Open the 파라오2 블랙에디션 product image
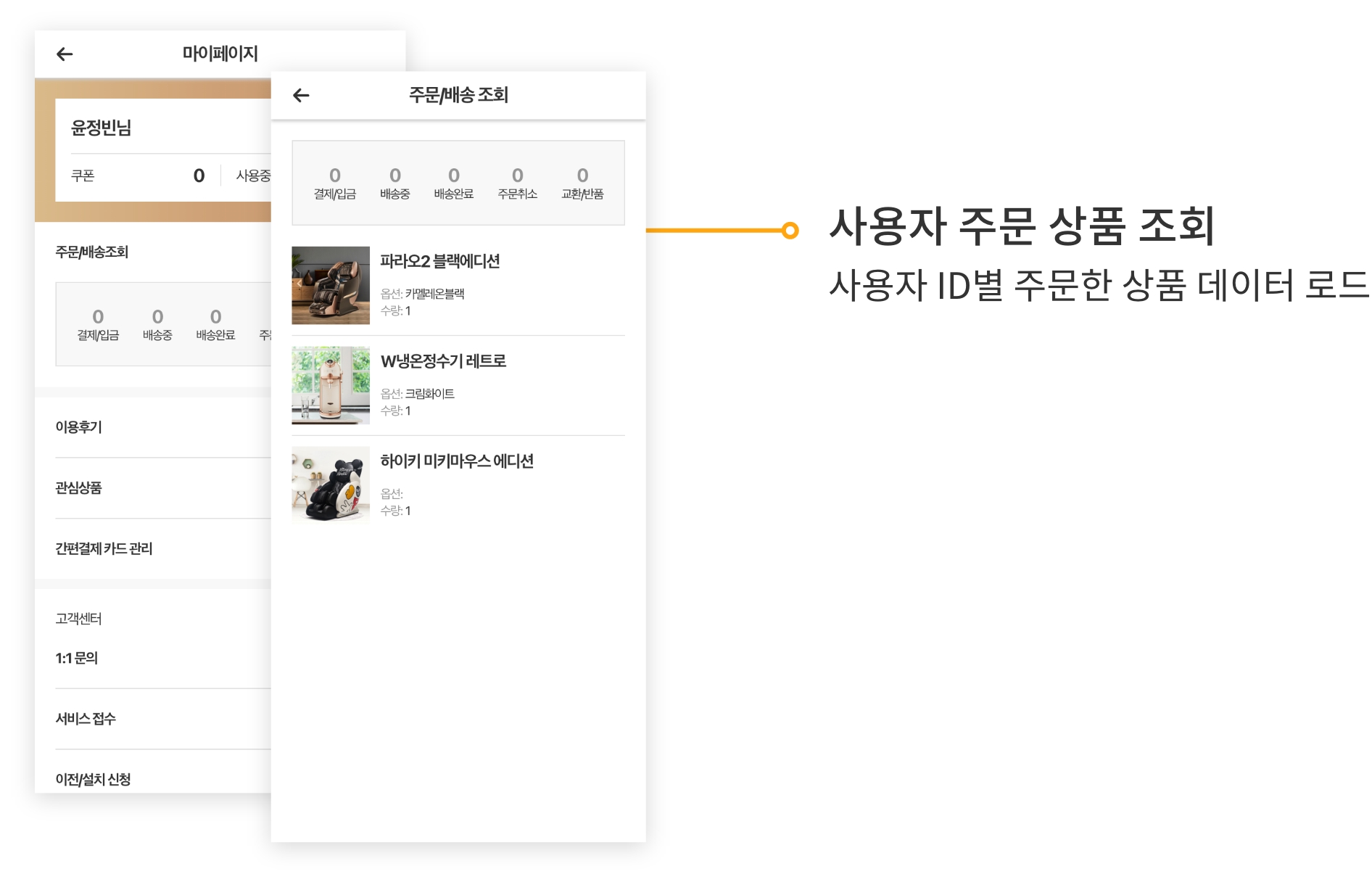This screenshot has height=882, width=1372. click(x=331, y=285)
